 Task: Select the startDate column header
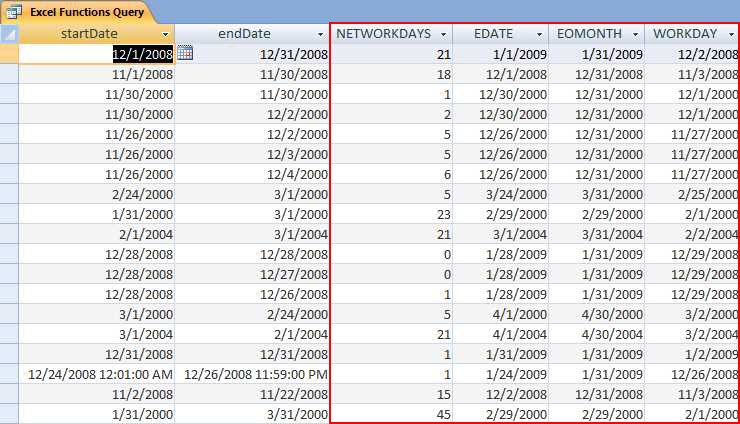(x=96, y=34)
